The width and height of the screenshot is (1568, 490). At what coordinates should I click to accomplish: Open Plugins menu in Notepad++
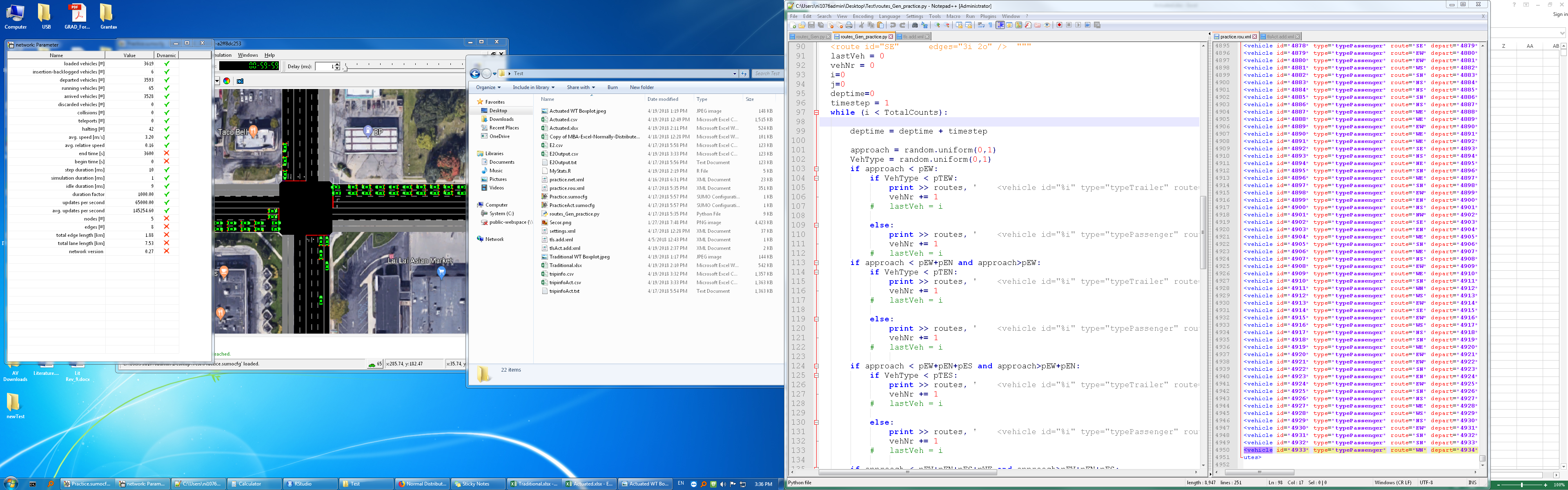coord(988,16)
